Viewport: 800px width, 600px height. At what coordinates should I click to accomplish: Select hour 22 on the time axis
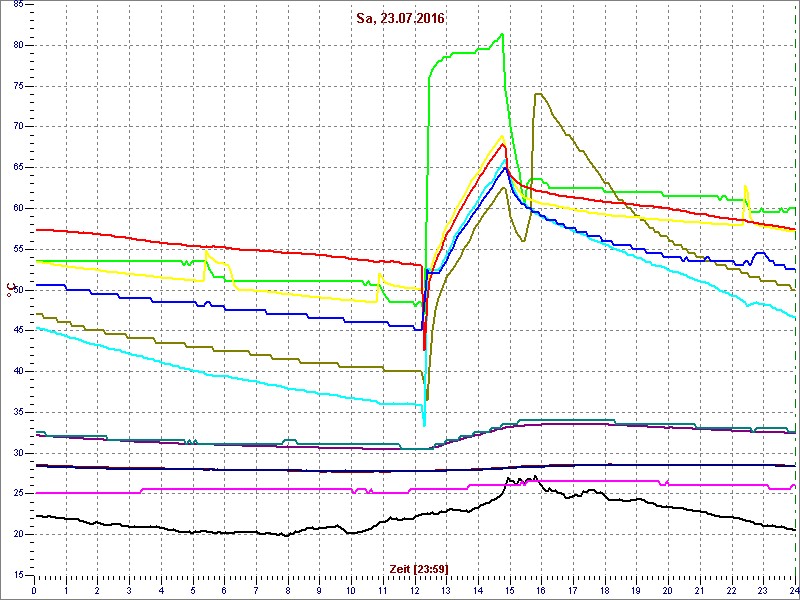click(x=732, y=590)
